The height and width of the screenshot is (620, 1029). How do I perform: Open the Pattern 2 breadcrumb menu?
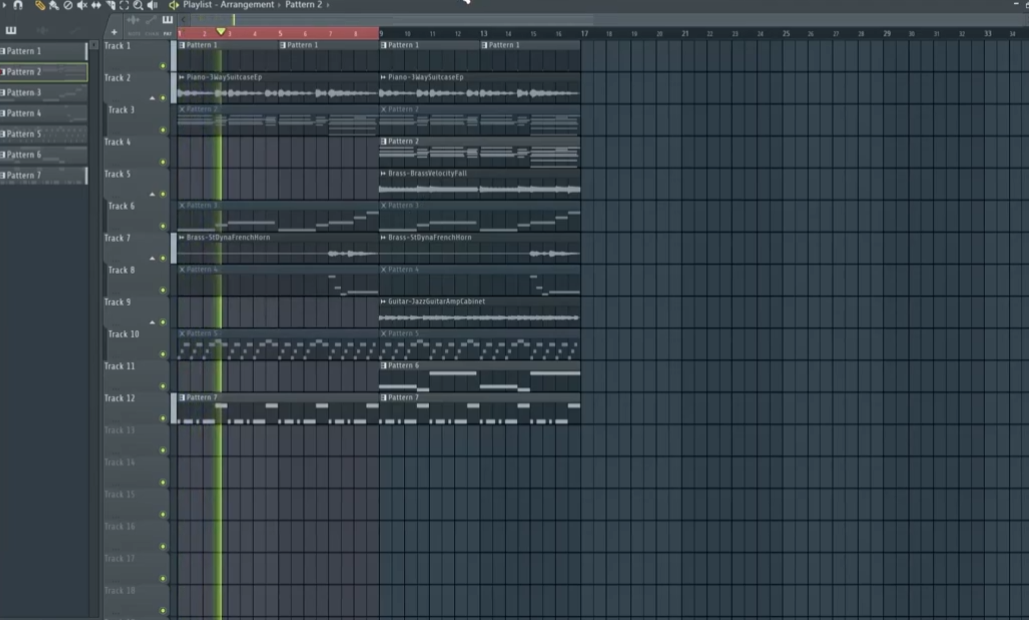[x=303, y=5]
